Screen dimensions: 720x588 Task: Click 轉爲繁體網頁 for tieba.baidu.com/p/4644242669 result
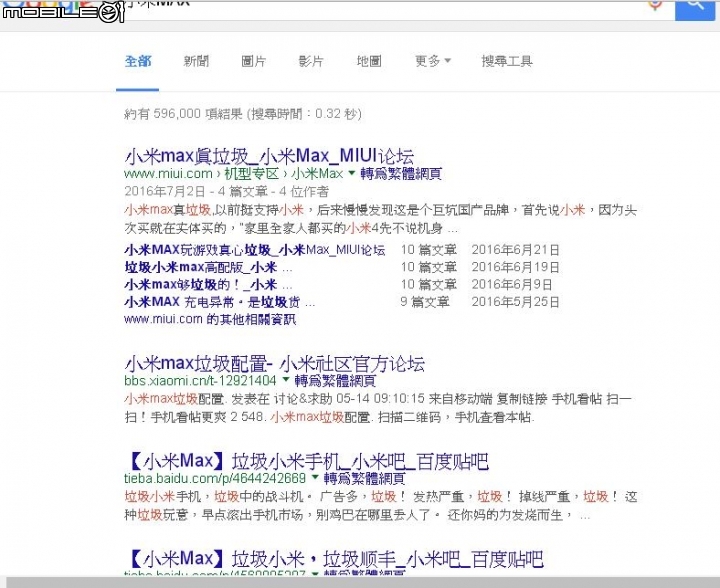(365, 478)
